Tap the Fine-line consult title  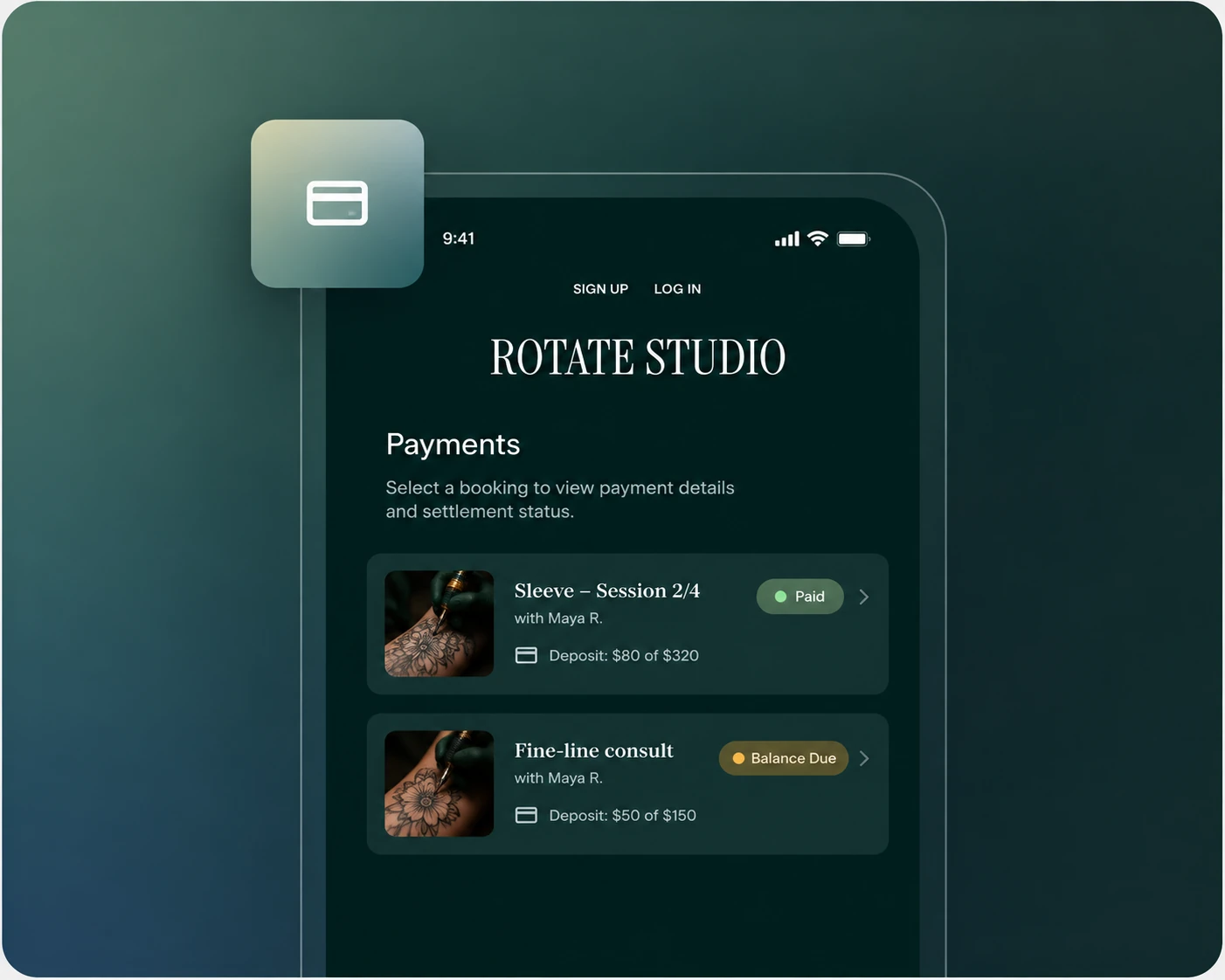[x=594, y=750]
